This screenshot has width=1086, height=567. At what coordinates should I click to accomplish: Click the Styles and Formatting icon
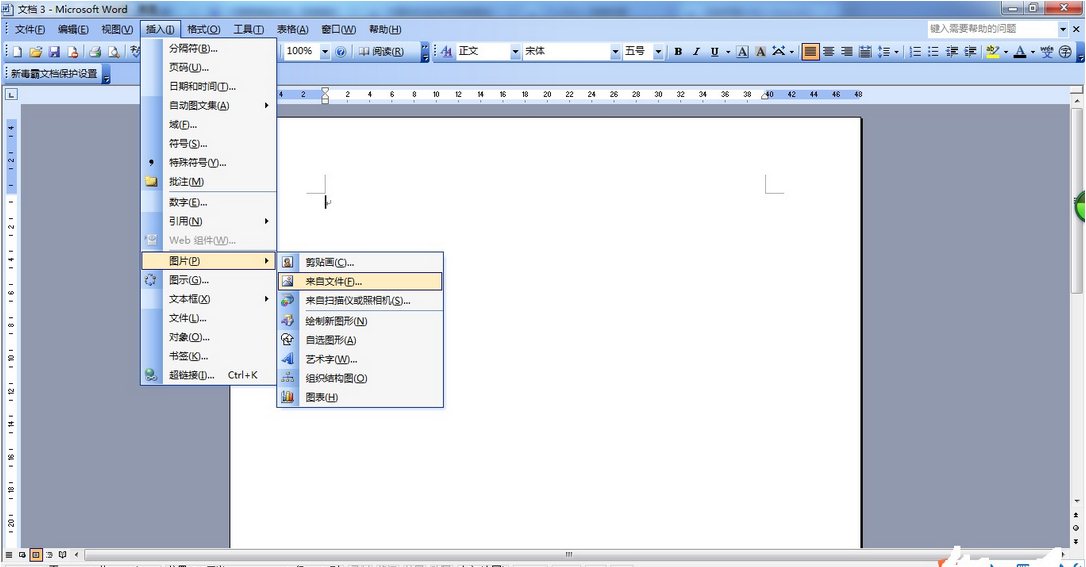pos(447,52)
